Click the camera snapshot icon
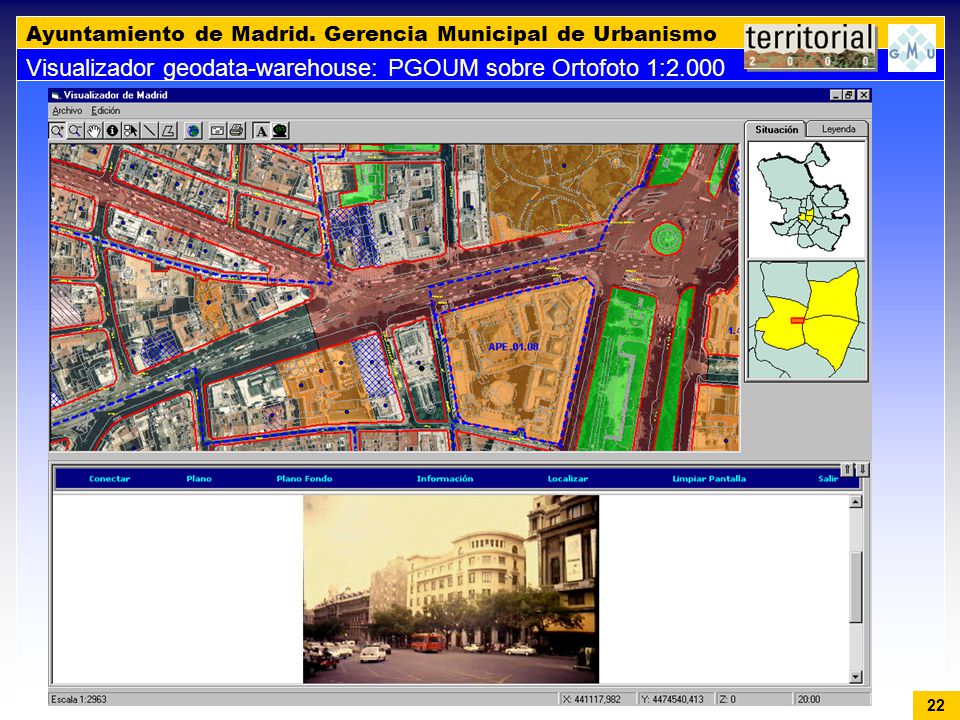This screenshot has height=720, width=960. coord(217,130)
